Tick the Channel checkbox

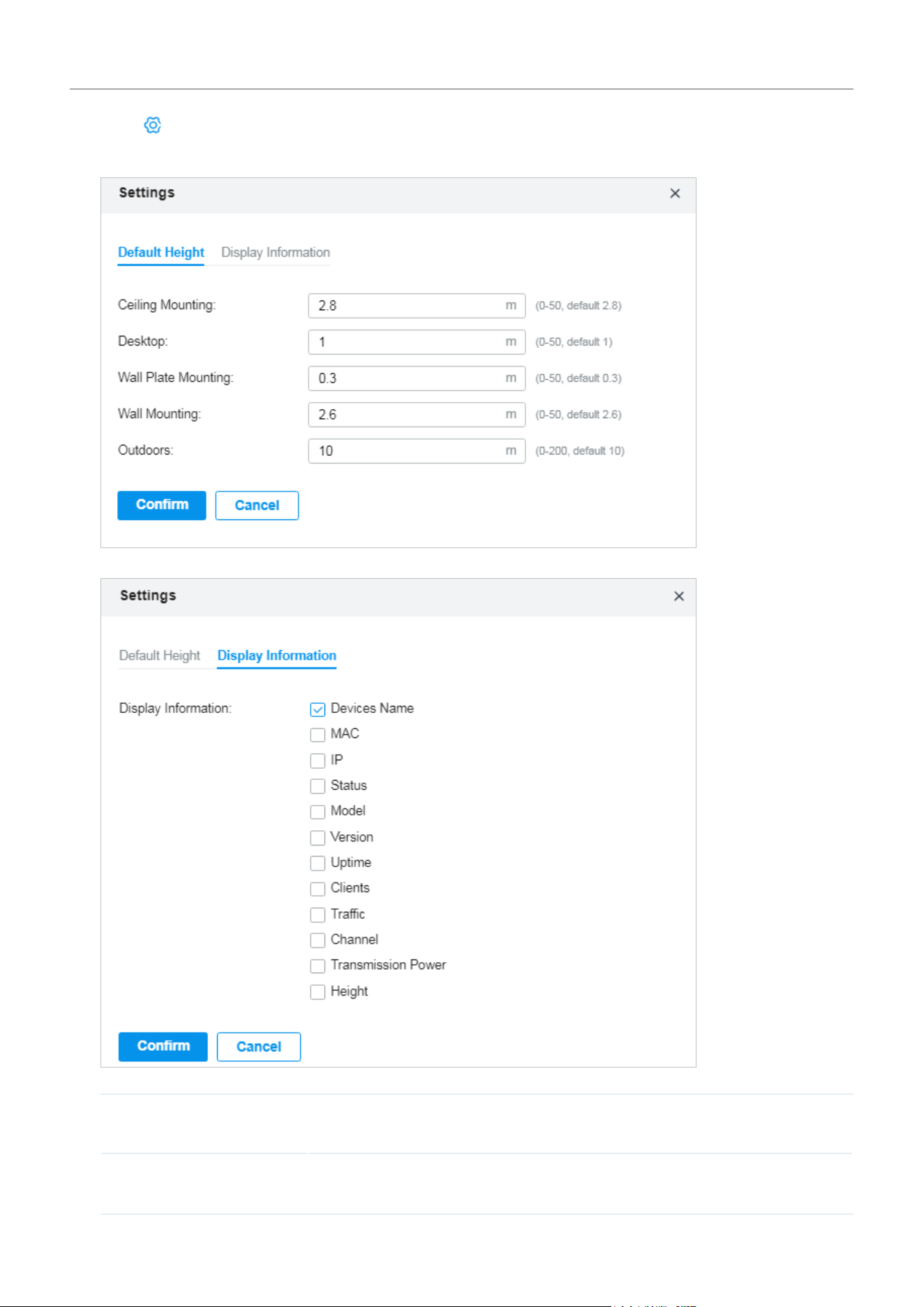tap(318, 940)
